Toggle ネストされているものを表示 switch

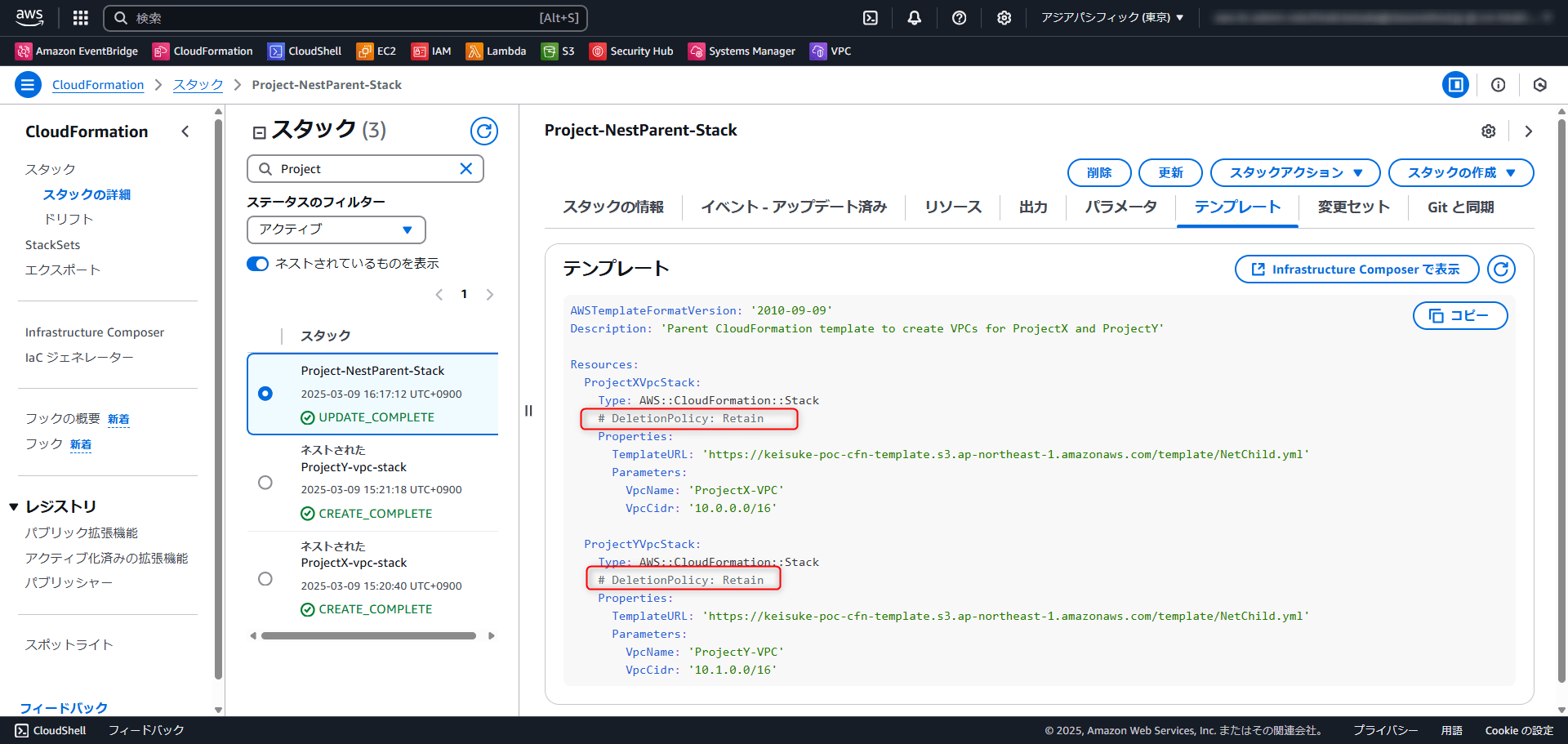click(x=257, y=264)
